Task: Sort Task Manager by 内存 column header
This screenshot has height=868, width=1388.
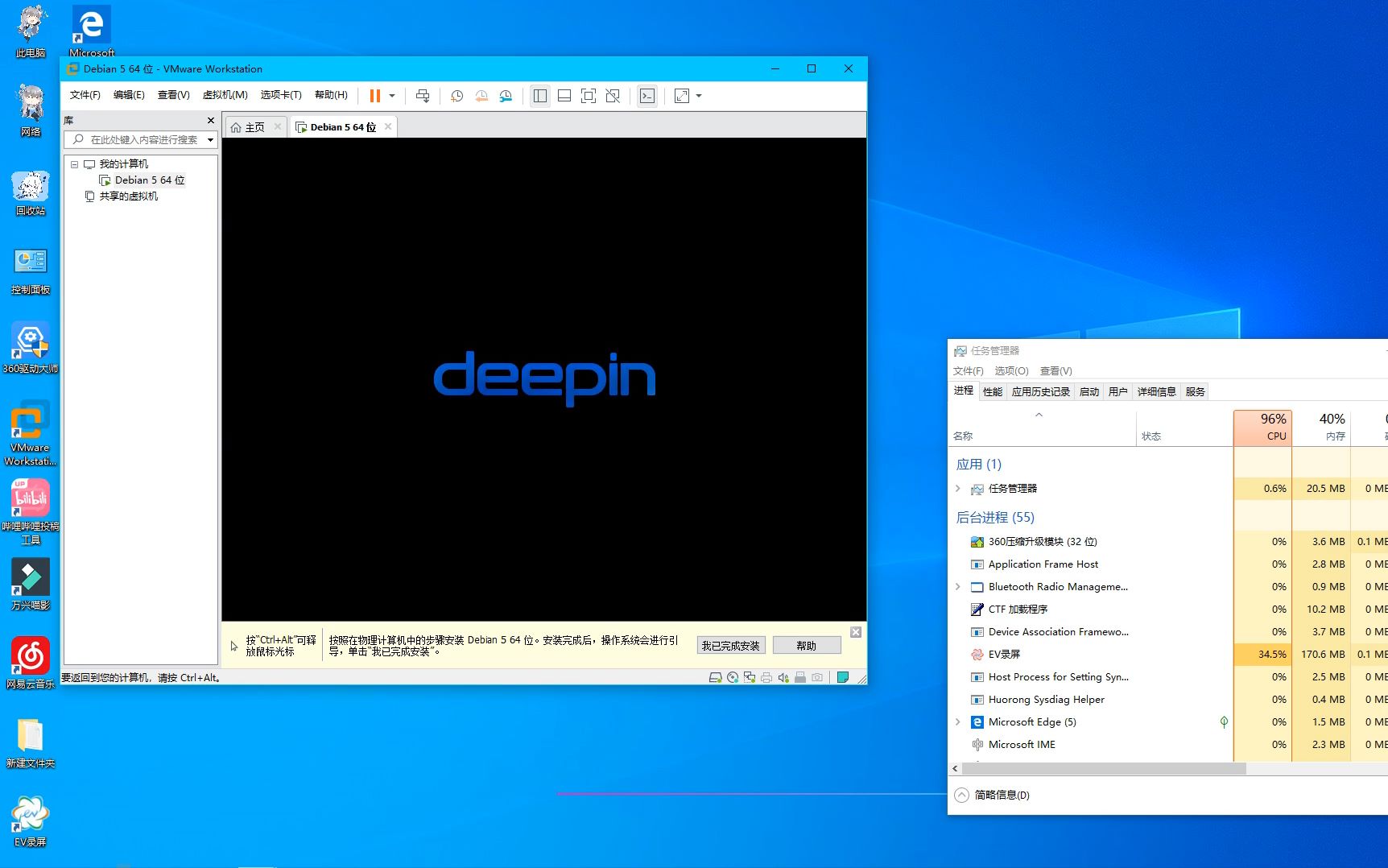Action: click(1321, 428)
